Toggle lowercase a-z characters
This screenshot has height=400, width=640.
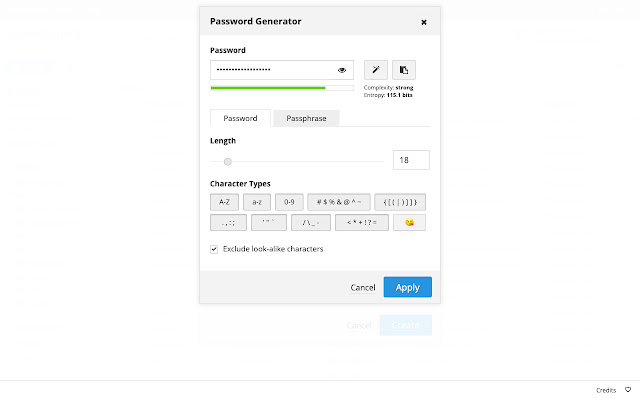(256, 202)
